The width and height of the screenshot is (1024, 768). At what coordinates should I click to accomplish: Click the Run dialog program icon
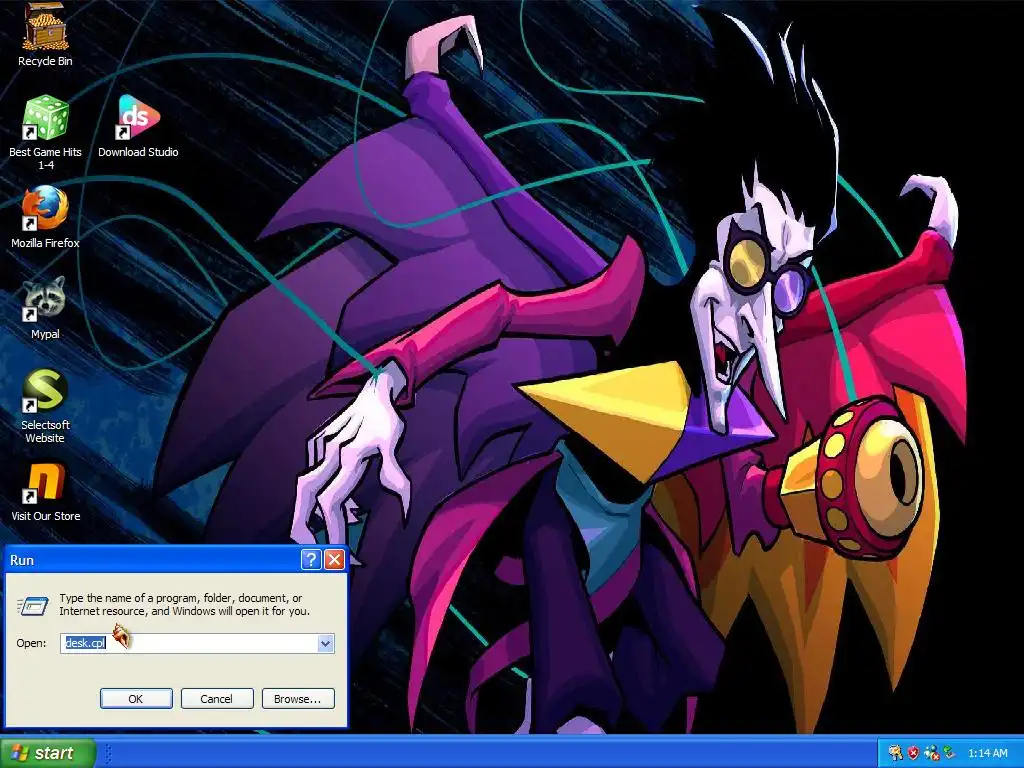pos(33,605)
